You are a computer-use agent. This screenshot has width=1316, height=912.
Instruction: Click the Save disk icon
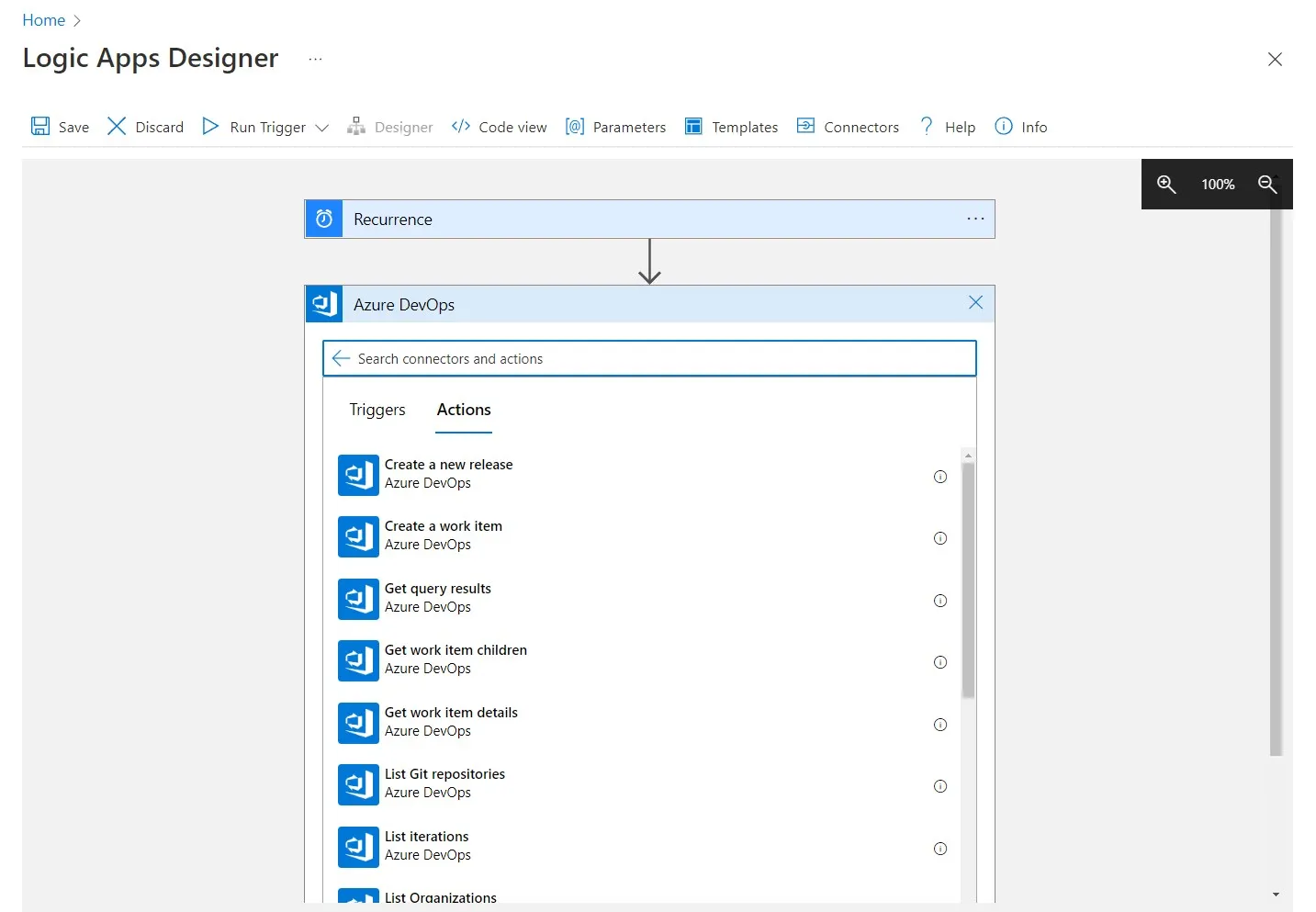40,126
